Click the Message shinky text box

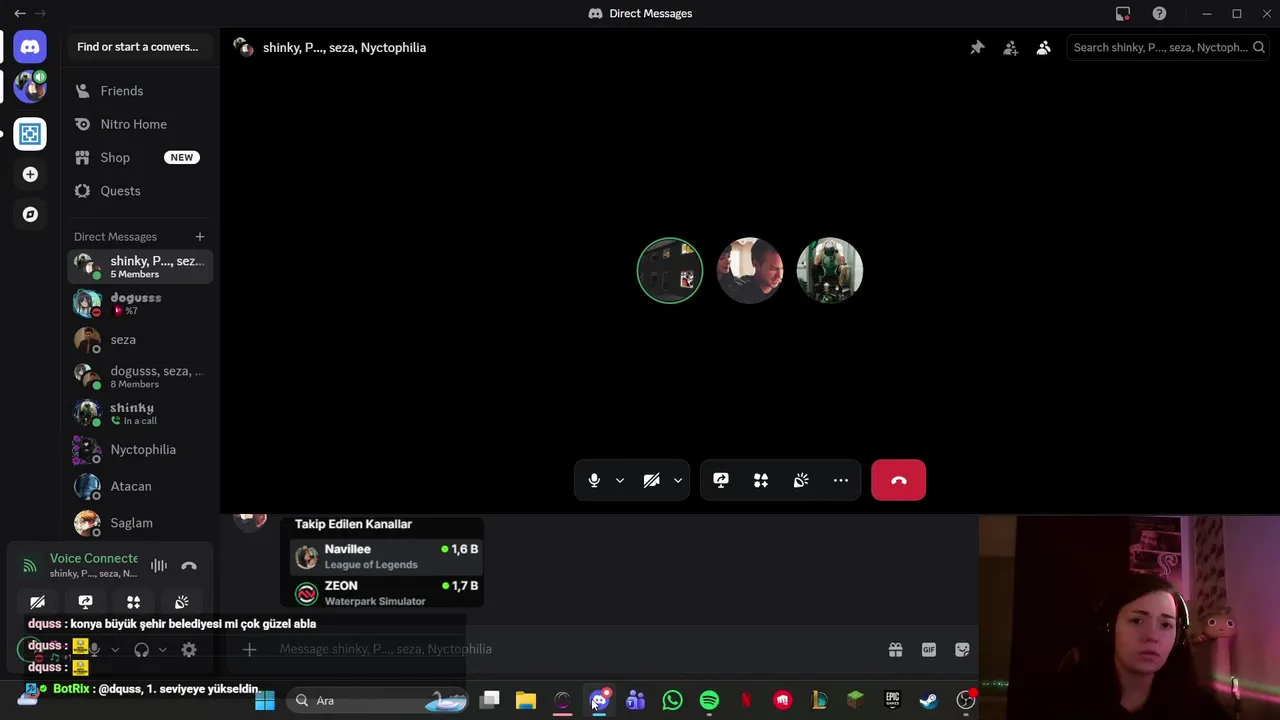click(575, 650)
